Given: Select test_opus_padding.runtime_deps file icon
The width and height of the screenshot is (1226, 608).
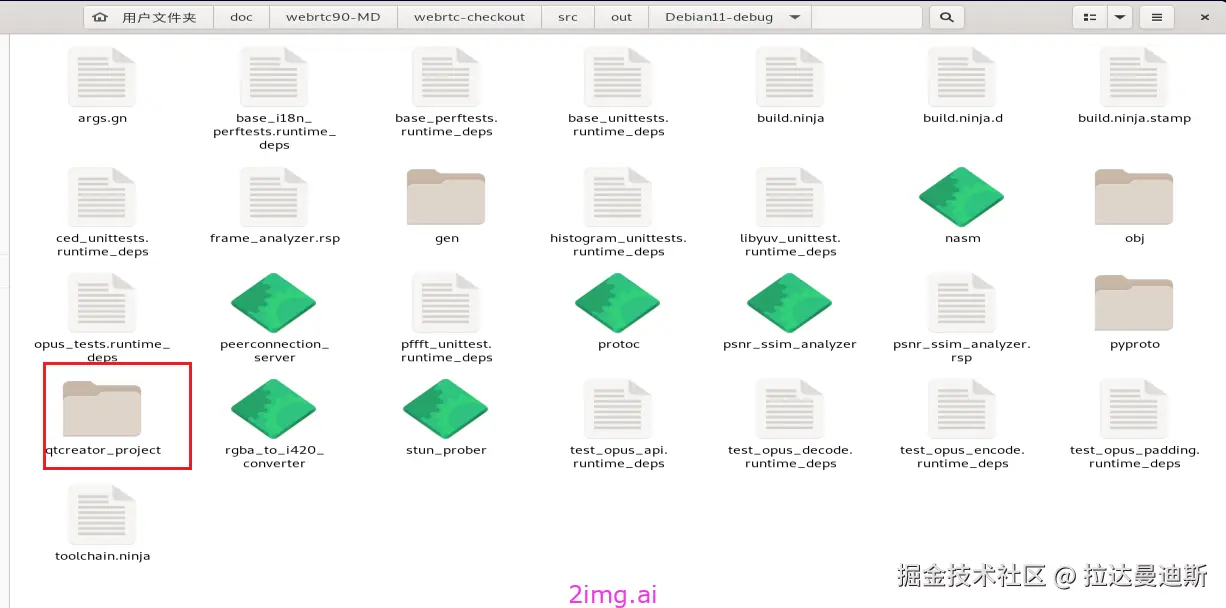Looking at the screenshot, I should tap(1134, 410).
